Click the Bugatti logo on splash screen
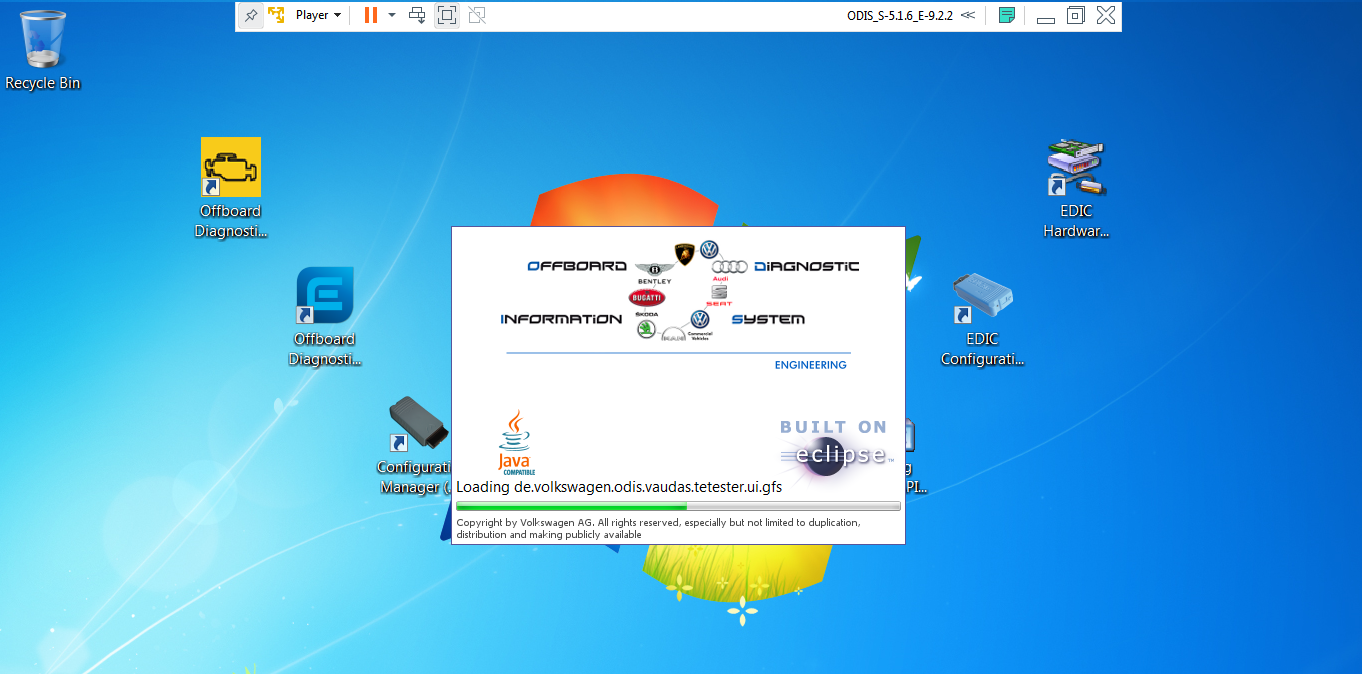 [x=647, y=298]
